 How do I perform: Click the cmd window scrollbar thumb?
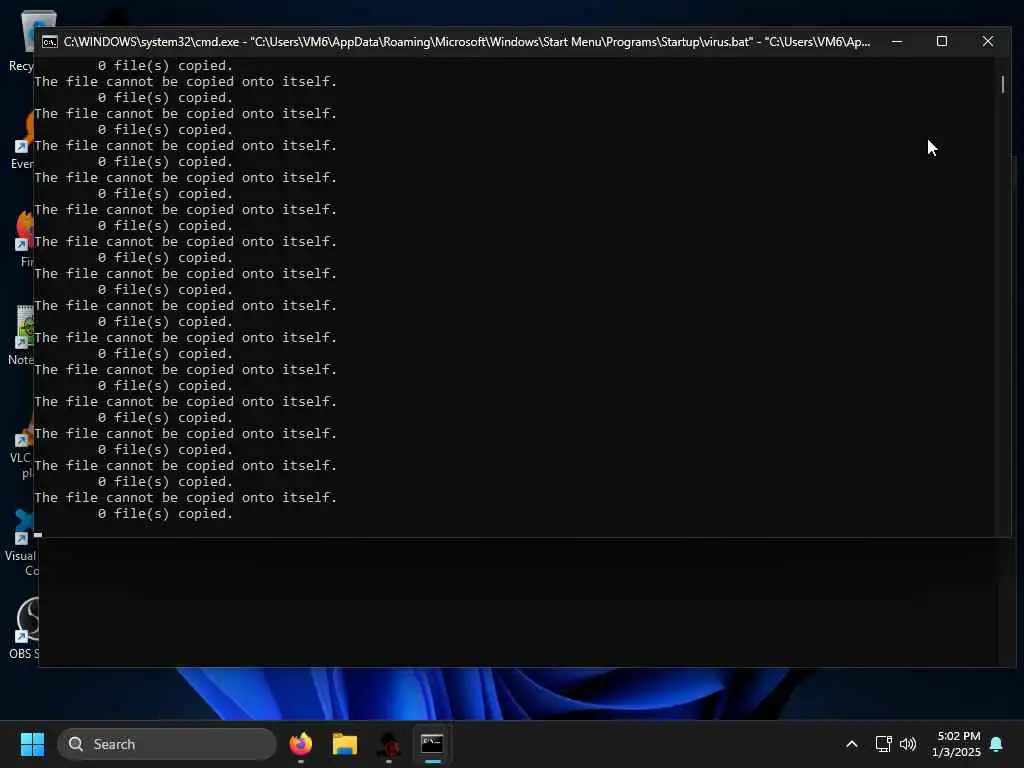point(1002,84)
